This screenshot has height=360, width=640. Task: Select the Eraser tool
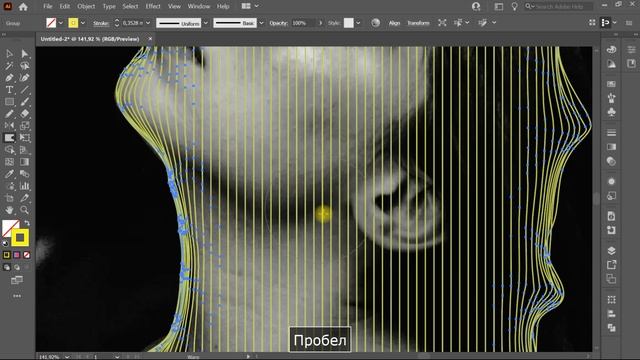[24, 114]
